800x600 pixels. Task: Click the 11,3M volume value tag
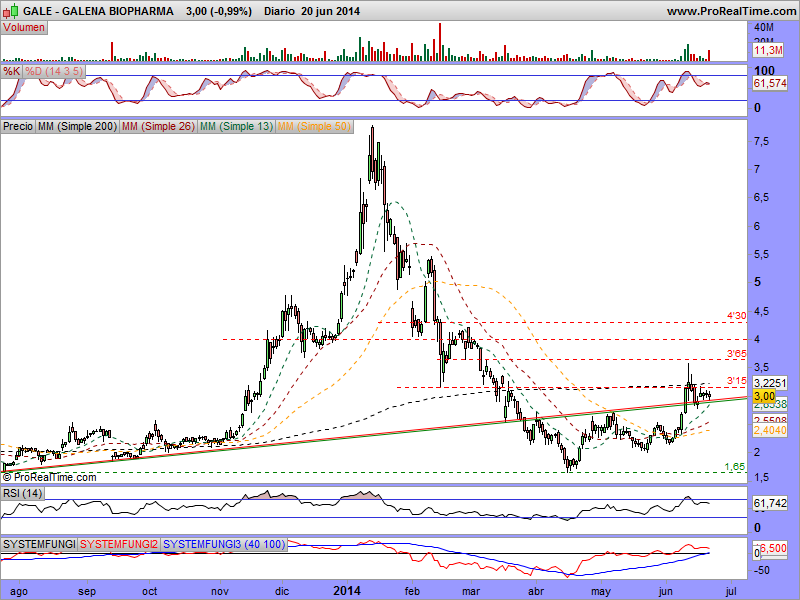pos(768,50)
